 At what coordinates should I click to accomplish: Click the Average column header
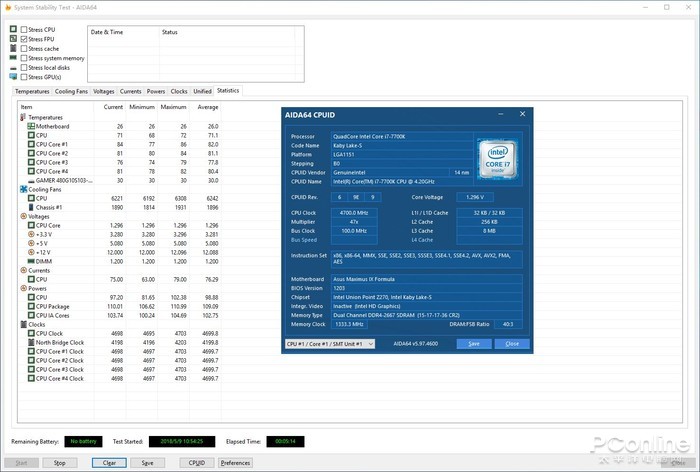pyautogui.click(x=207, y=107)
